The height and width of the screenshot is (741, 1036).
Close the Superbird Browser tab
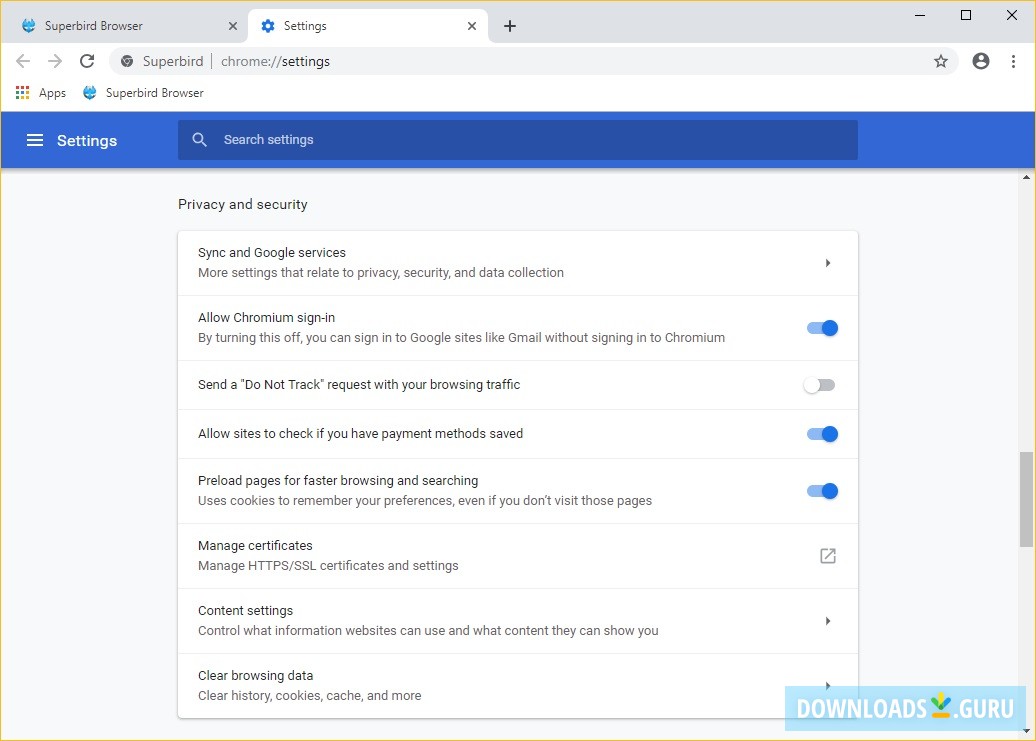233,26
